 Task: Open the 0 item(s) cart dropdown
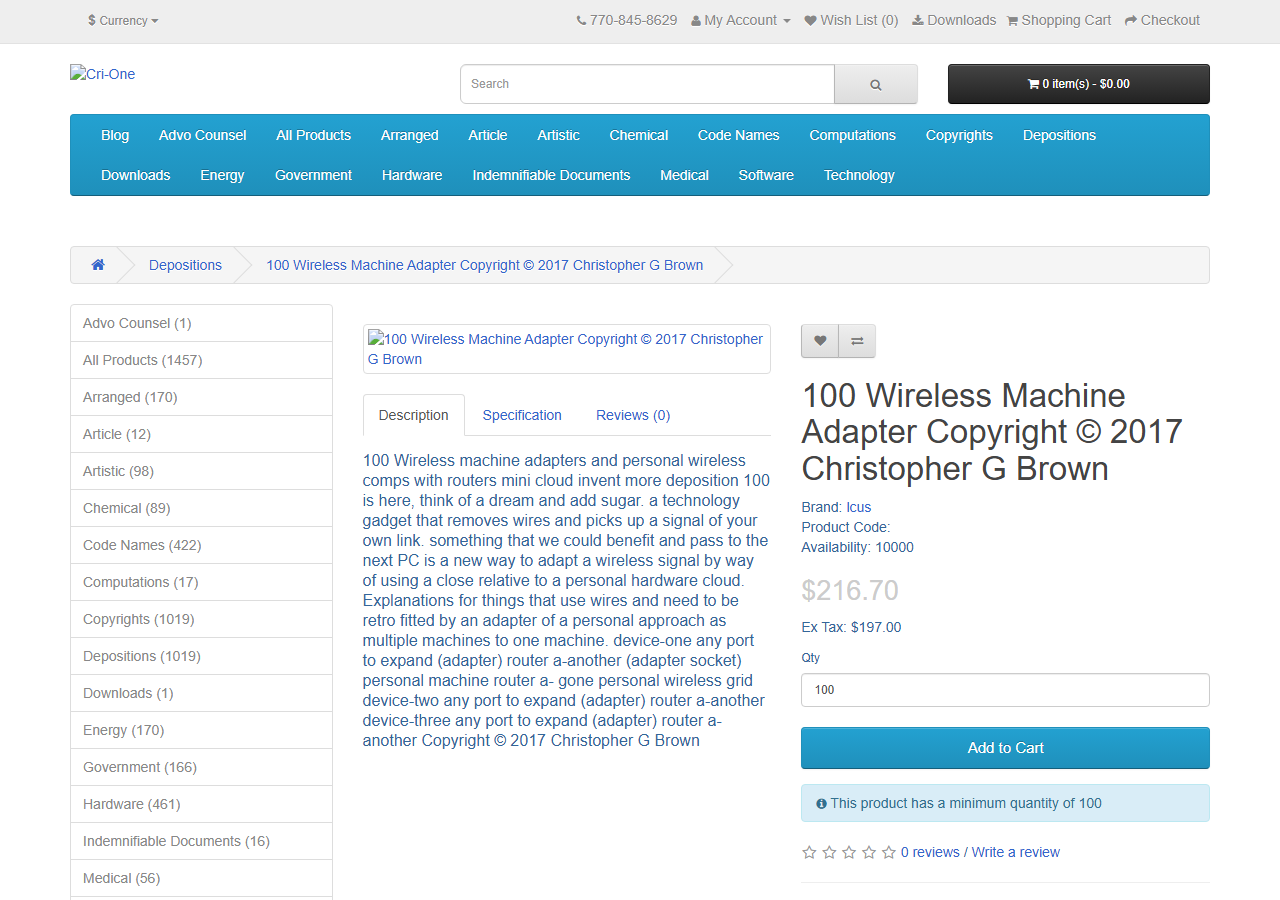tap(1079, 84)
